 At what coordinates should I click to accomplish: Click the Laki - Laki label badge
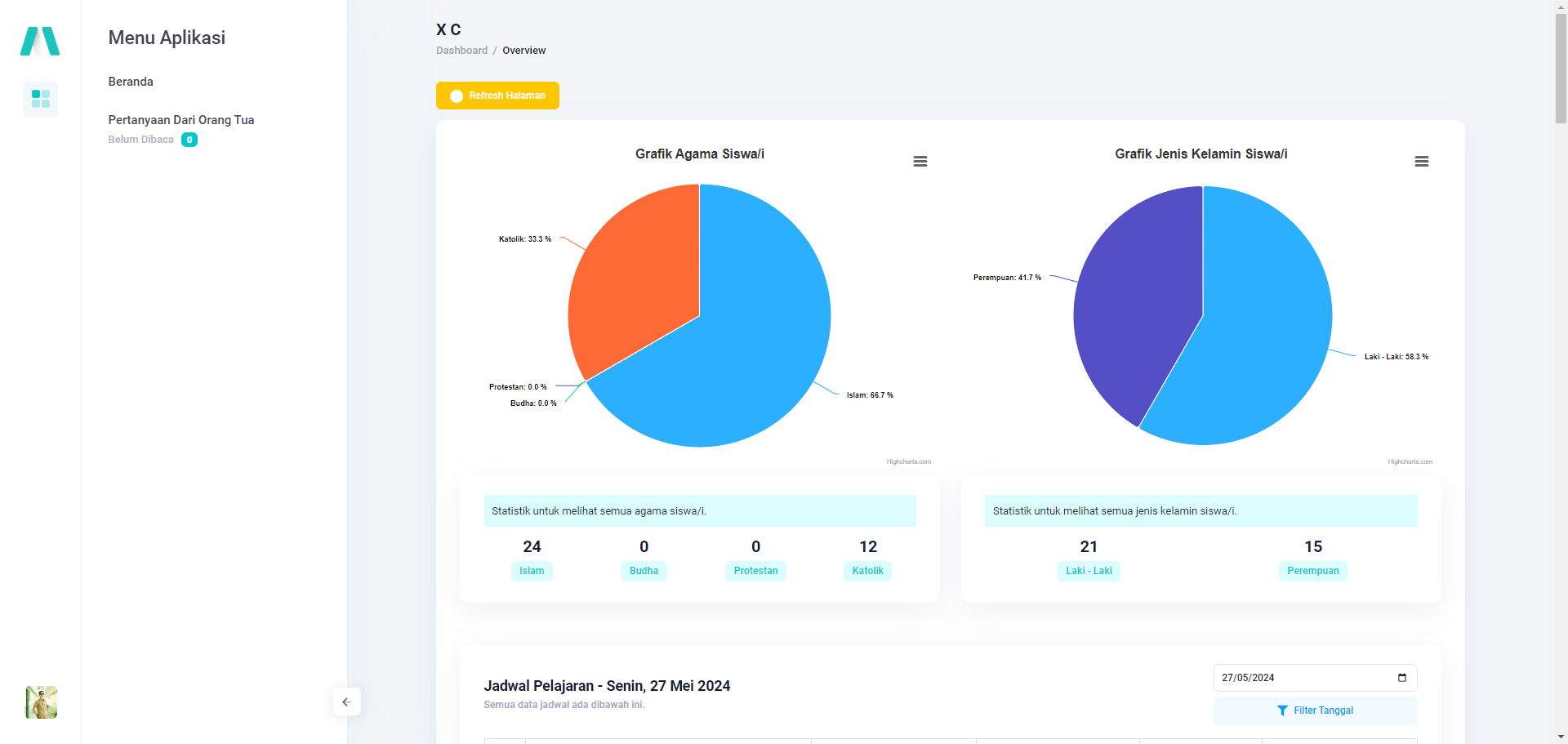click(x=1089, y=571)
